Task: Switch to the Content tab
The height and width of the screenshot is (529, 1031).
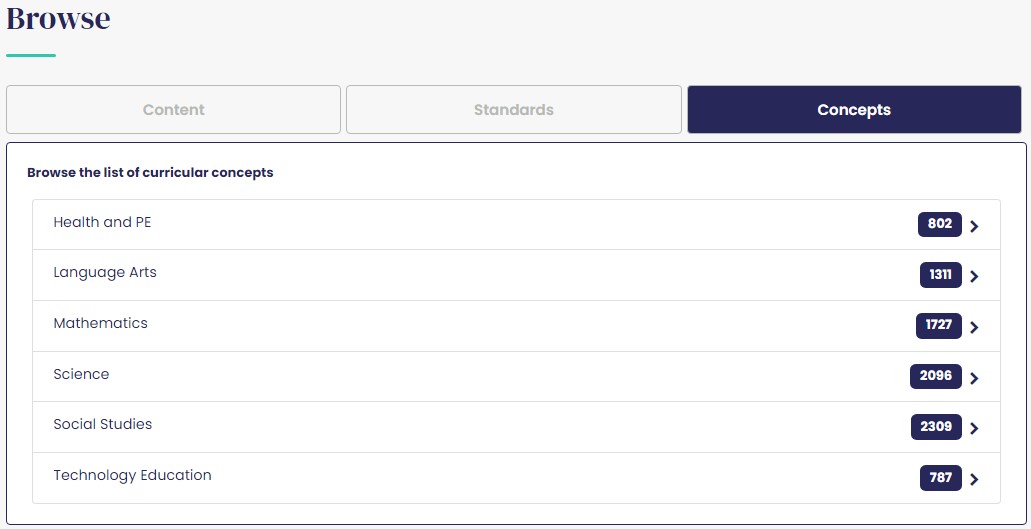Action: [173, 110]
